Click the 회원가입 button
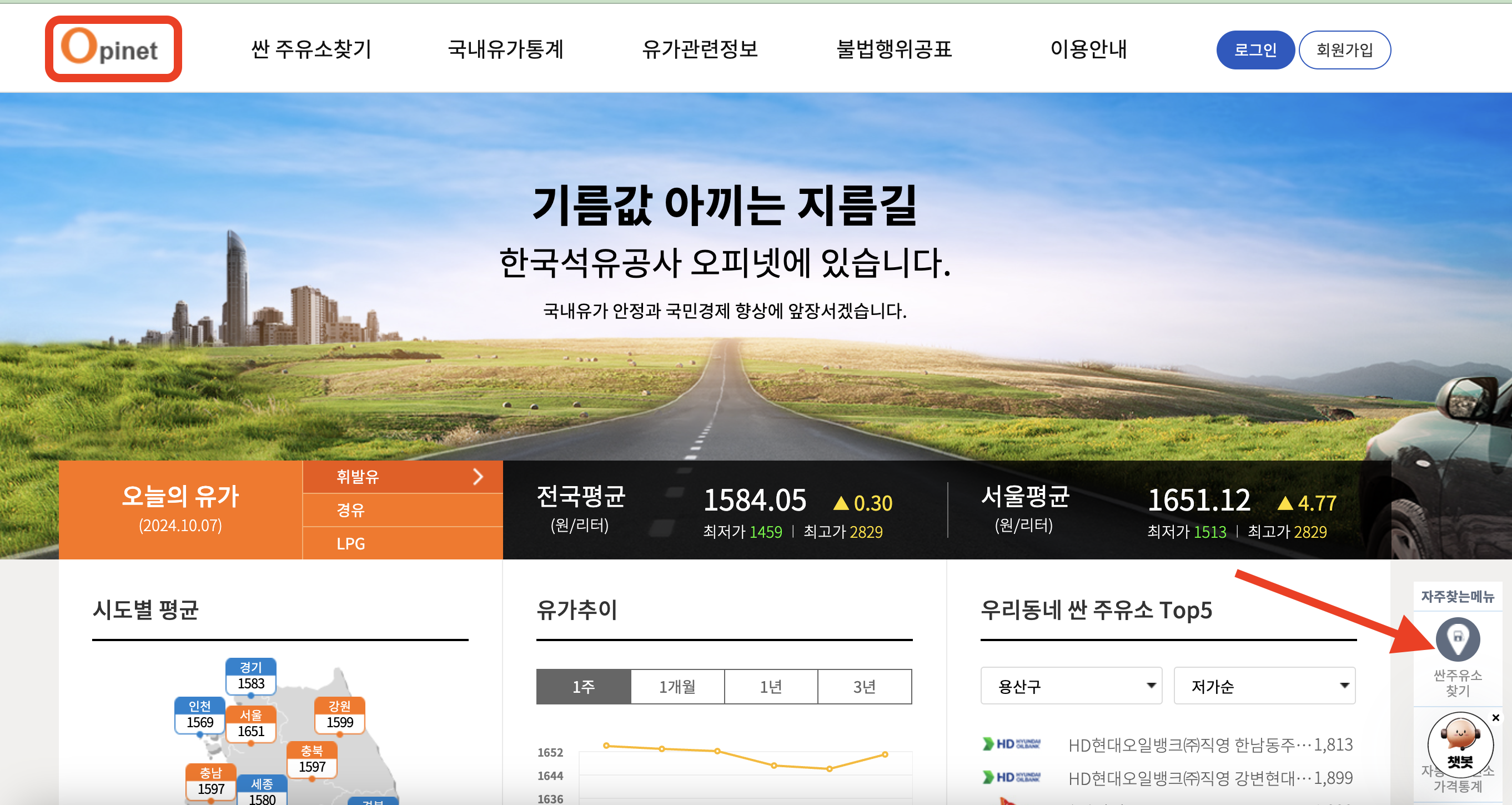This screenshot has width=1512, height=805. 1345,50
